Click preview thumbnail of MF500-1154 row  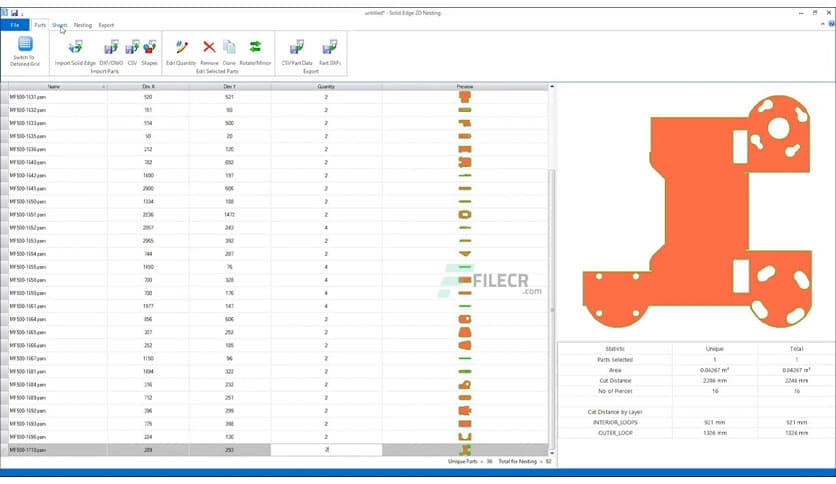pos(465,254)
